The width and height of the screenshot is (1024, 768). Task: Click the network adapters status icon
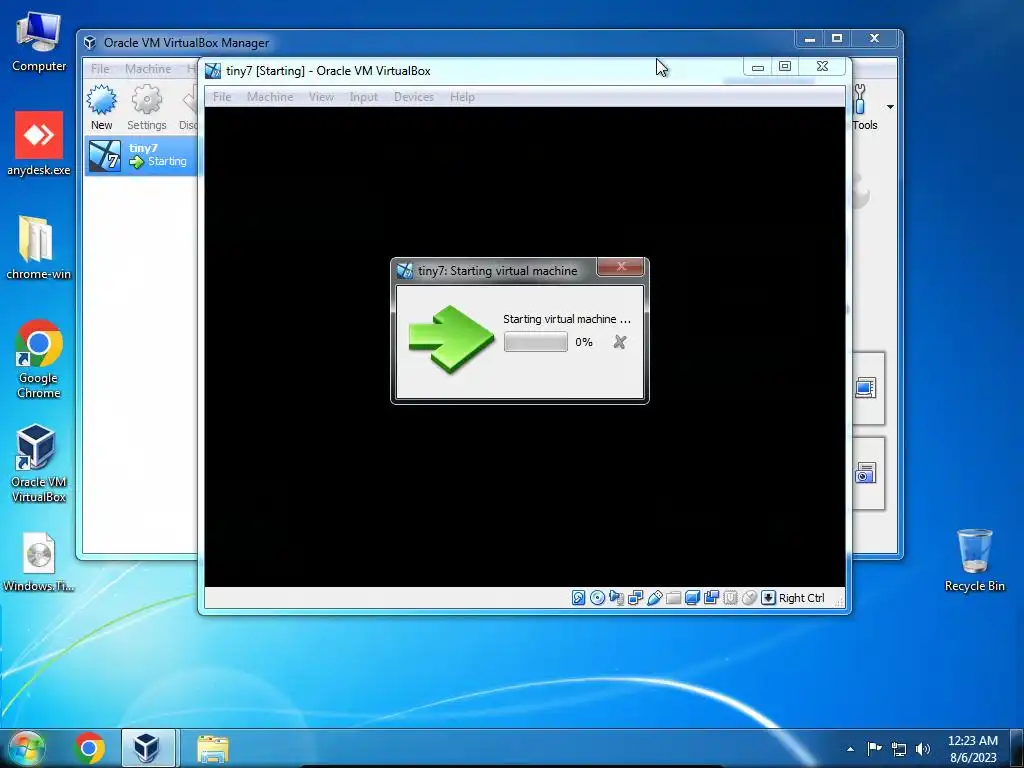635,598
